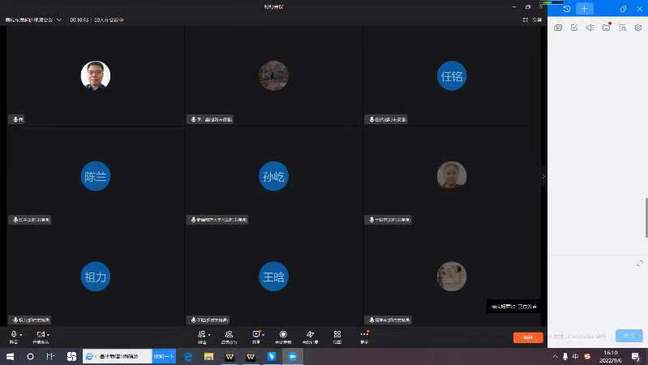Click the orange end meeting button
This screenshot has height=365, width=648.
point(528,338)
